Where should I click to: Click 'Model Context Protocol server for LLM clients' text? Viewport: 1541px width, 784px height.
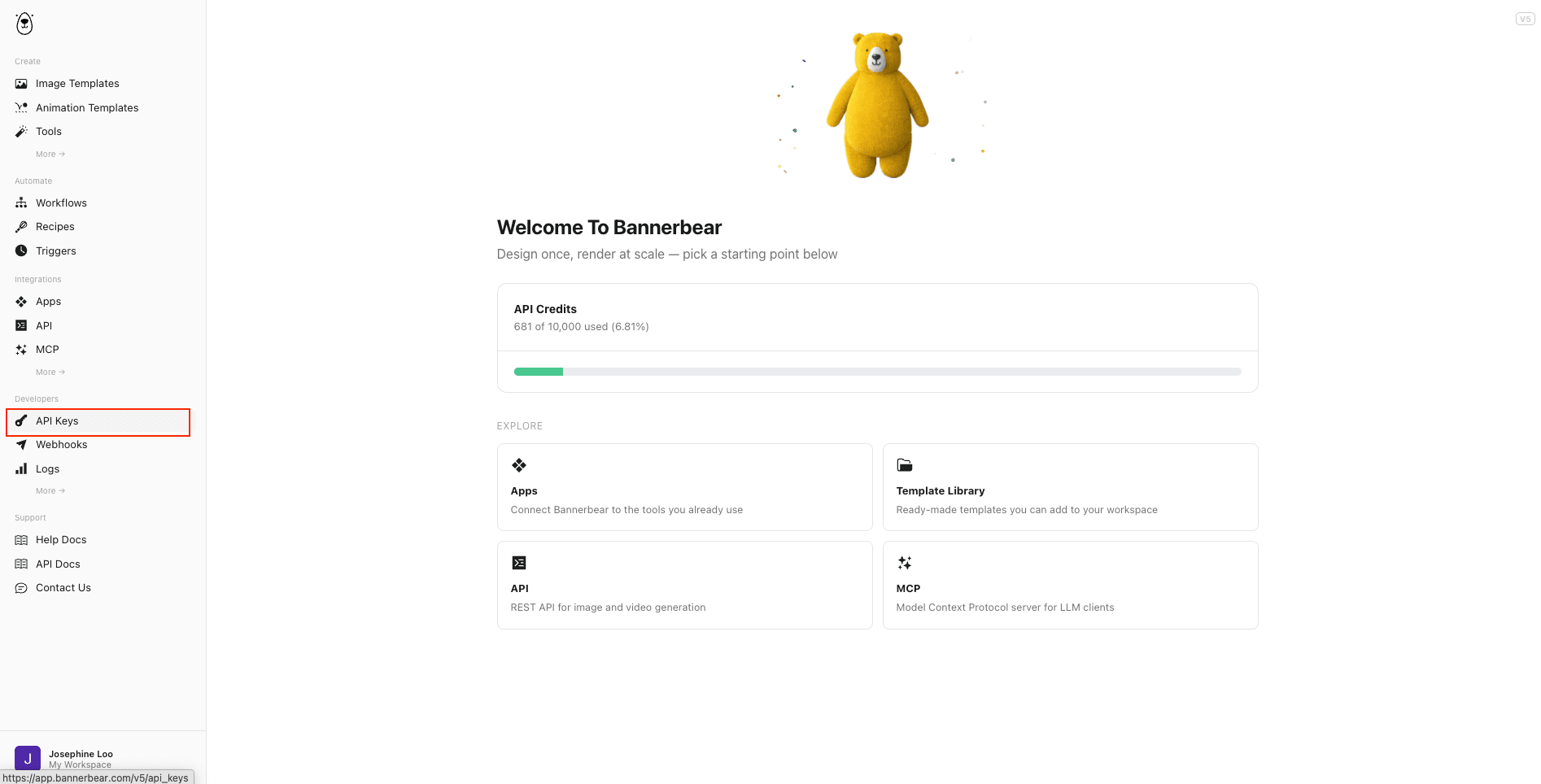point(1005,608)
